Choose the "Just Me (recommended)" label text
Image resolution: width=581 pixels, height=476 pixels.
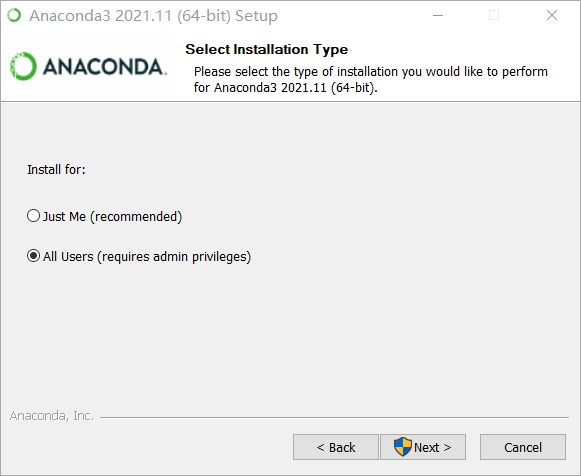[112, 217]
